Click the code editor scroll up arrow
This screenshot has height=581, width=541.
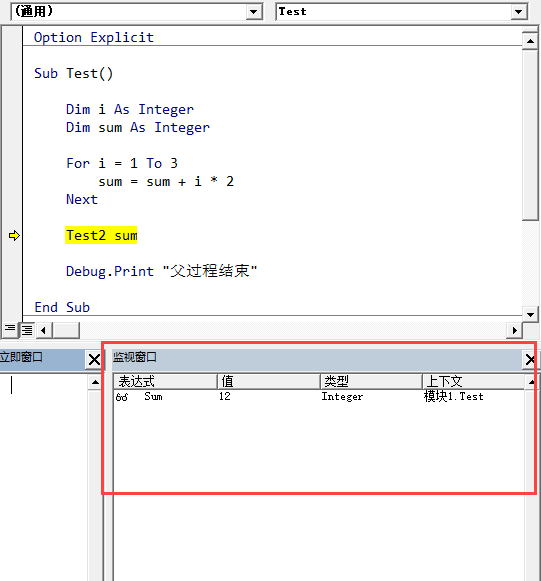[530, 41]
